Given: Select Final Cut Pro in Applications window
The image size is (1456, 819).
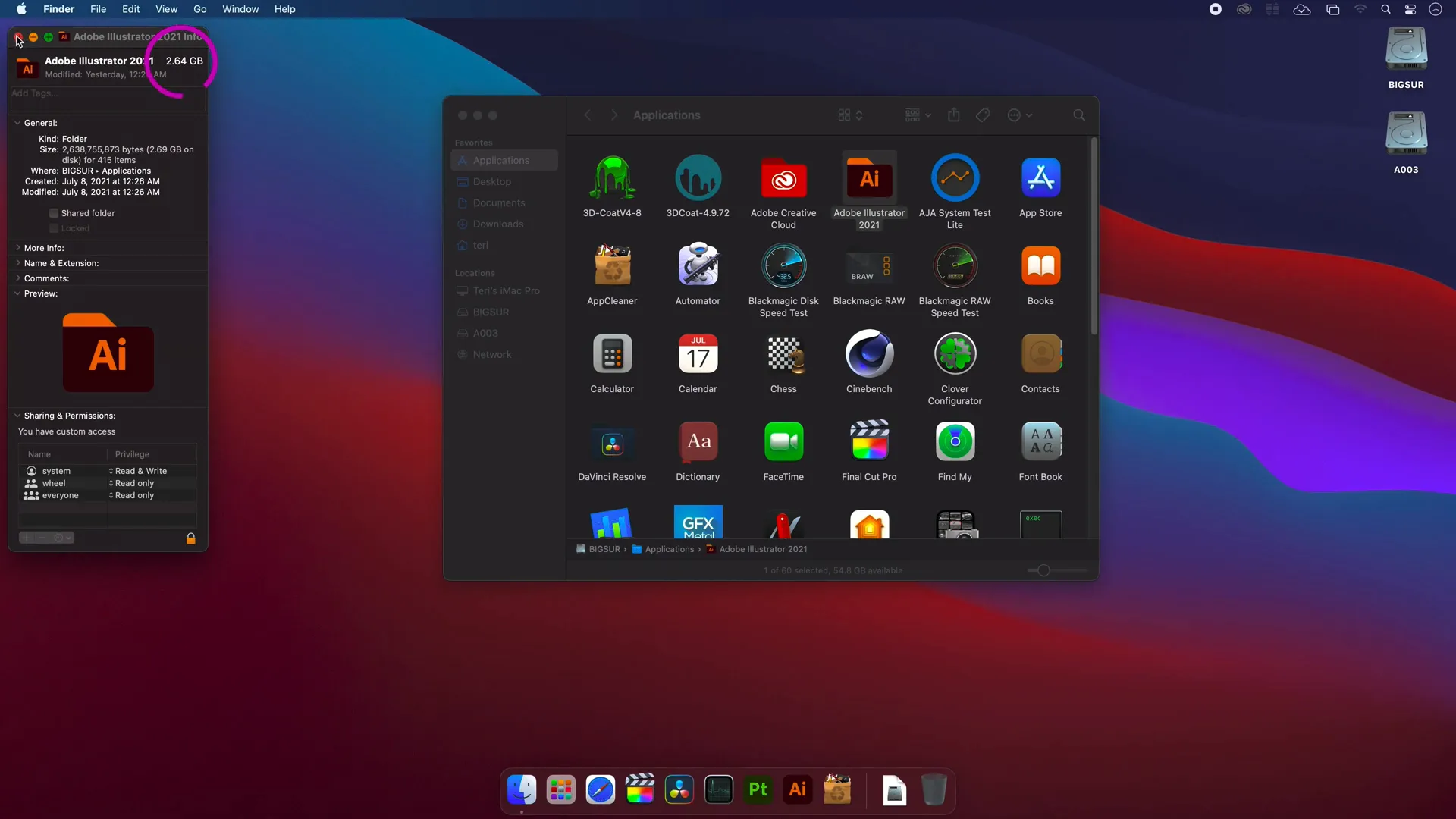Looking at the screenshot, I should [869, 441].
